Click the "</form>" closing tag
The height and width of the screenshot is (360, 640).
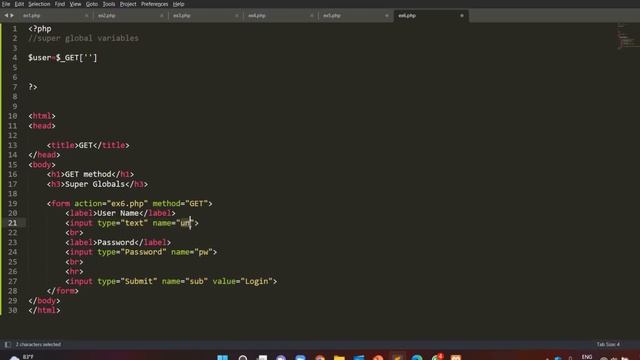click(x=63, y=291)
